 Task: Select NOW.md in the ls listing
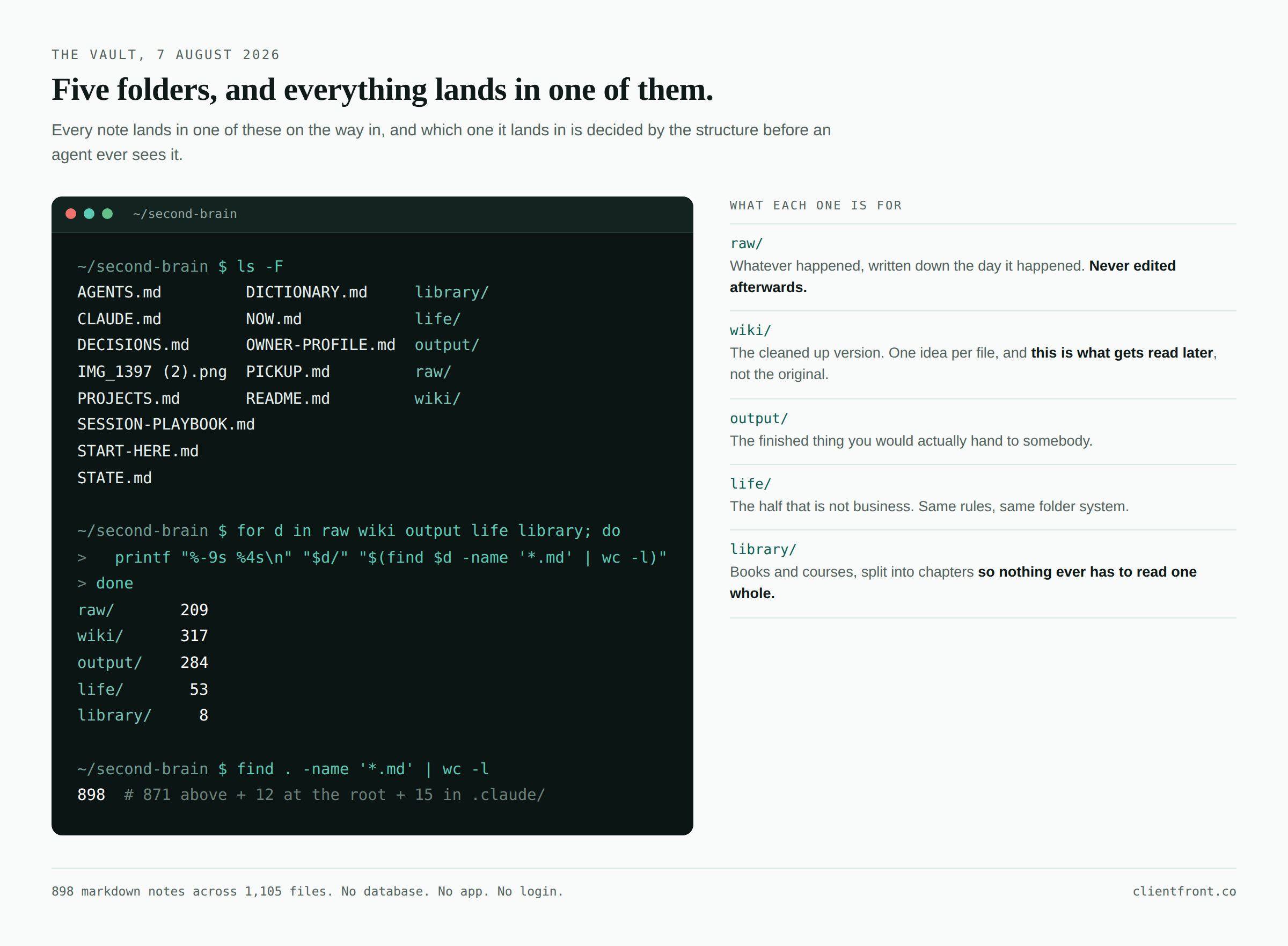coord(274,319)
